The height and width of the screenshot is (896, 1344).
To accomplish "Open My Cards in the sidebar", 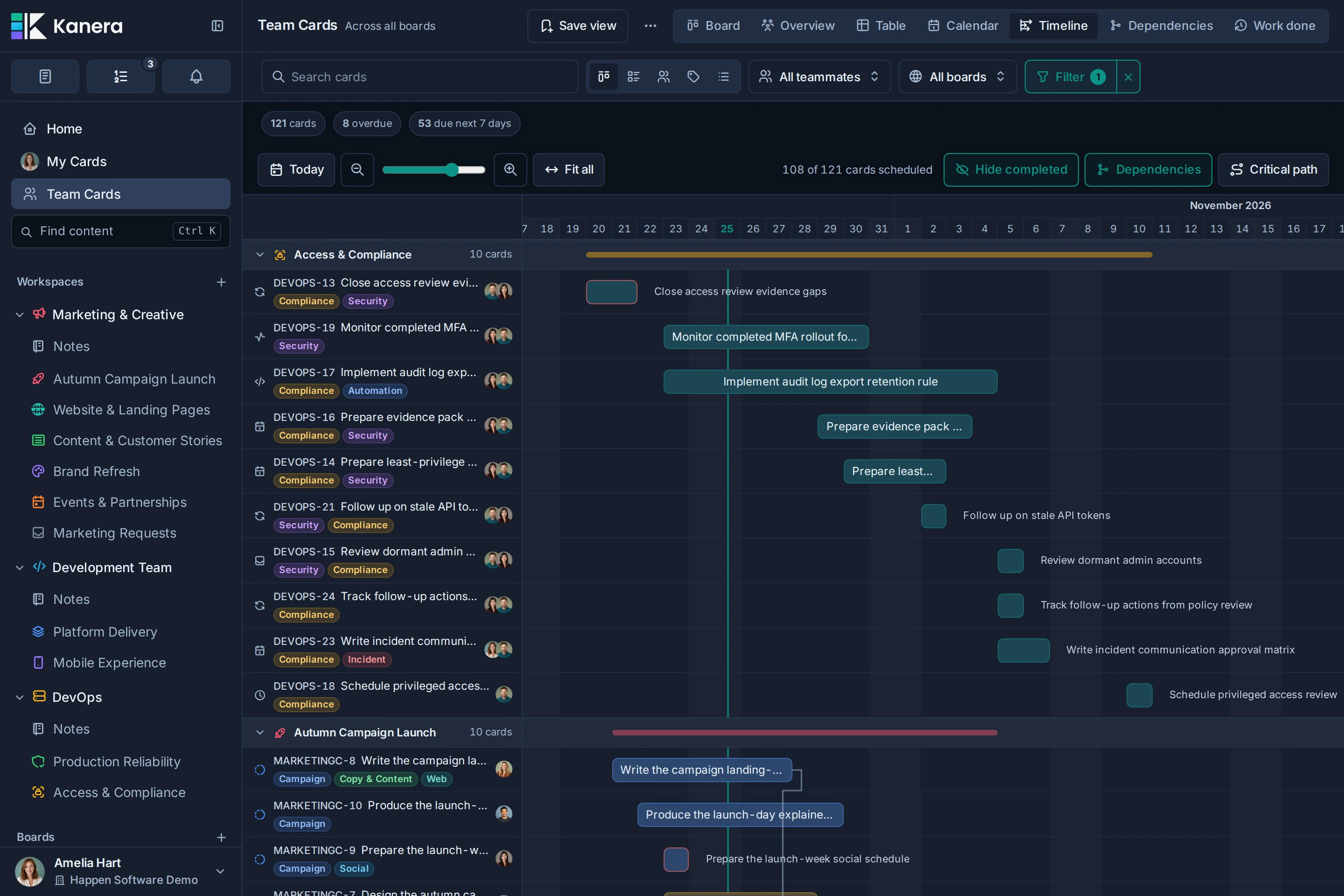I will 120,162.
